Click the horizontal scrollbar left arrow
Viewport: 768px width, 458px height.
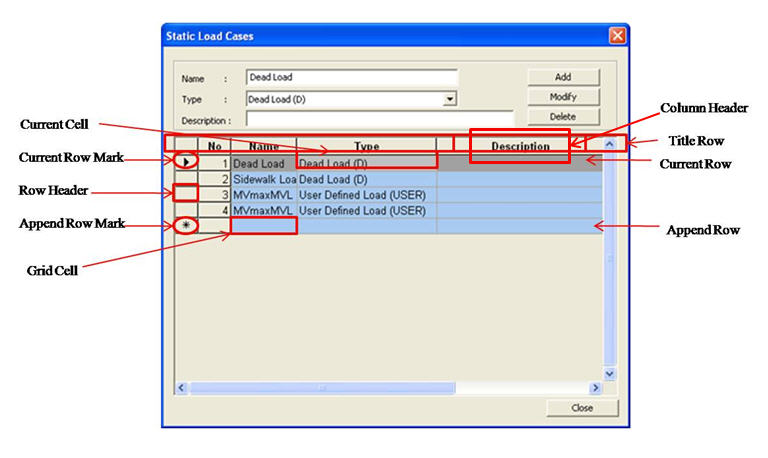click(182, 387)
